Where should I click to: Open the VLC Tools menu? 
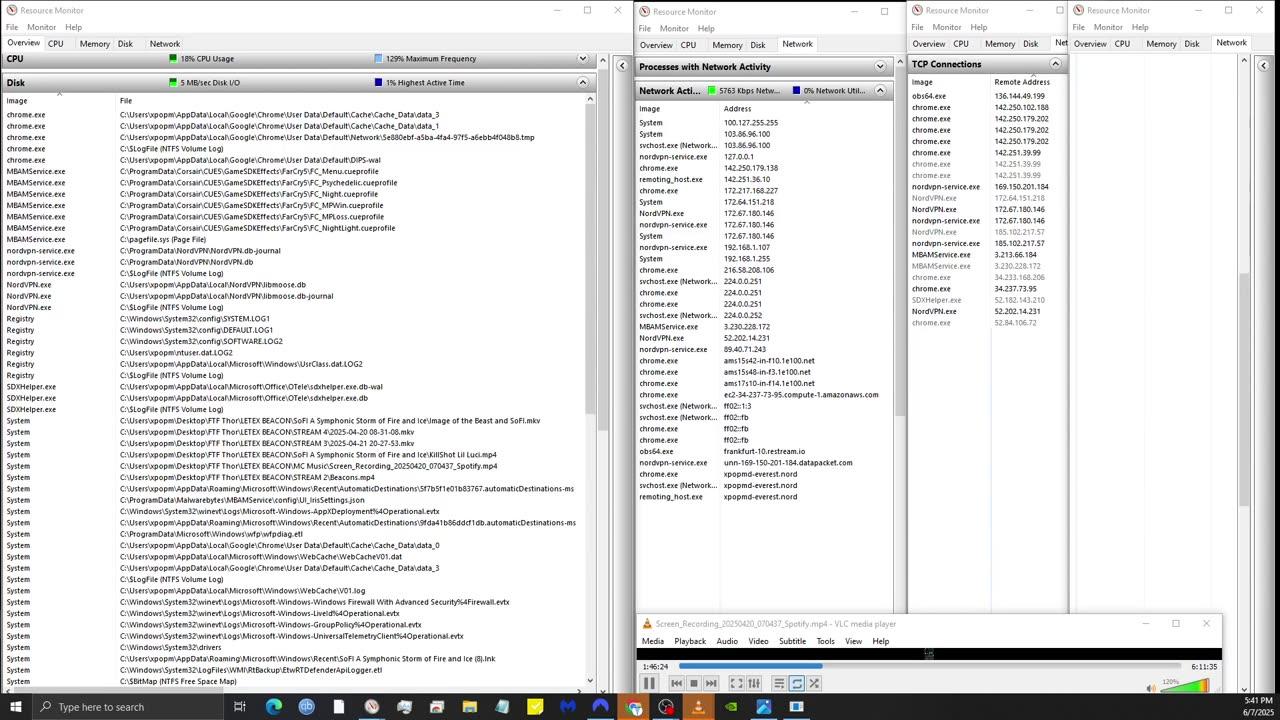pos(825,641)
